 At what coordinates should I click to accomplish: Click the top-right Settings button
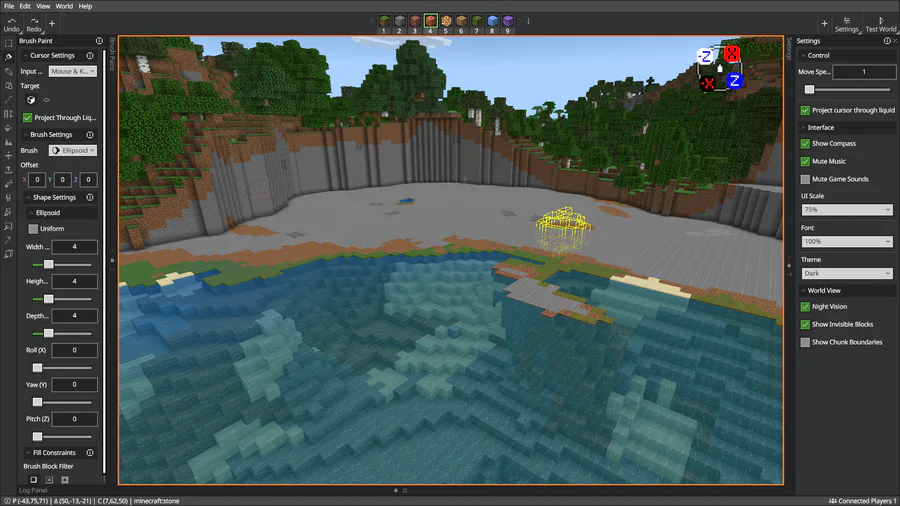point(847,25)
